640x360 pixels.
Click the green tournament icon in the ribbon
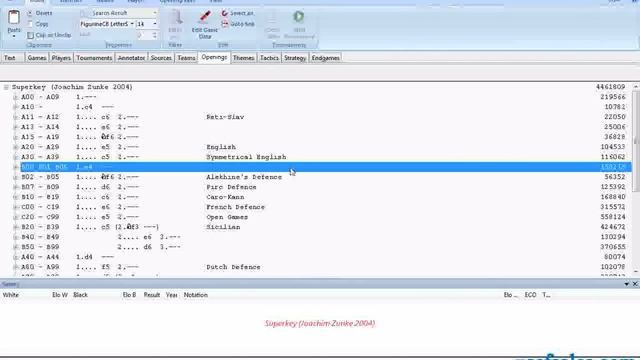pyautogui.click(x=299, y=17)
